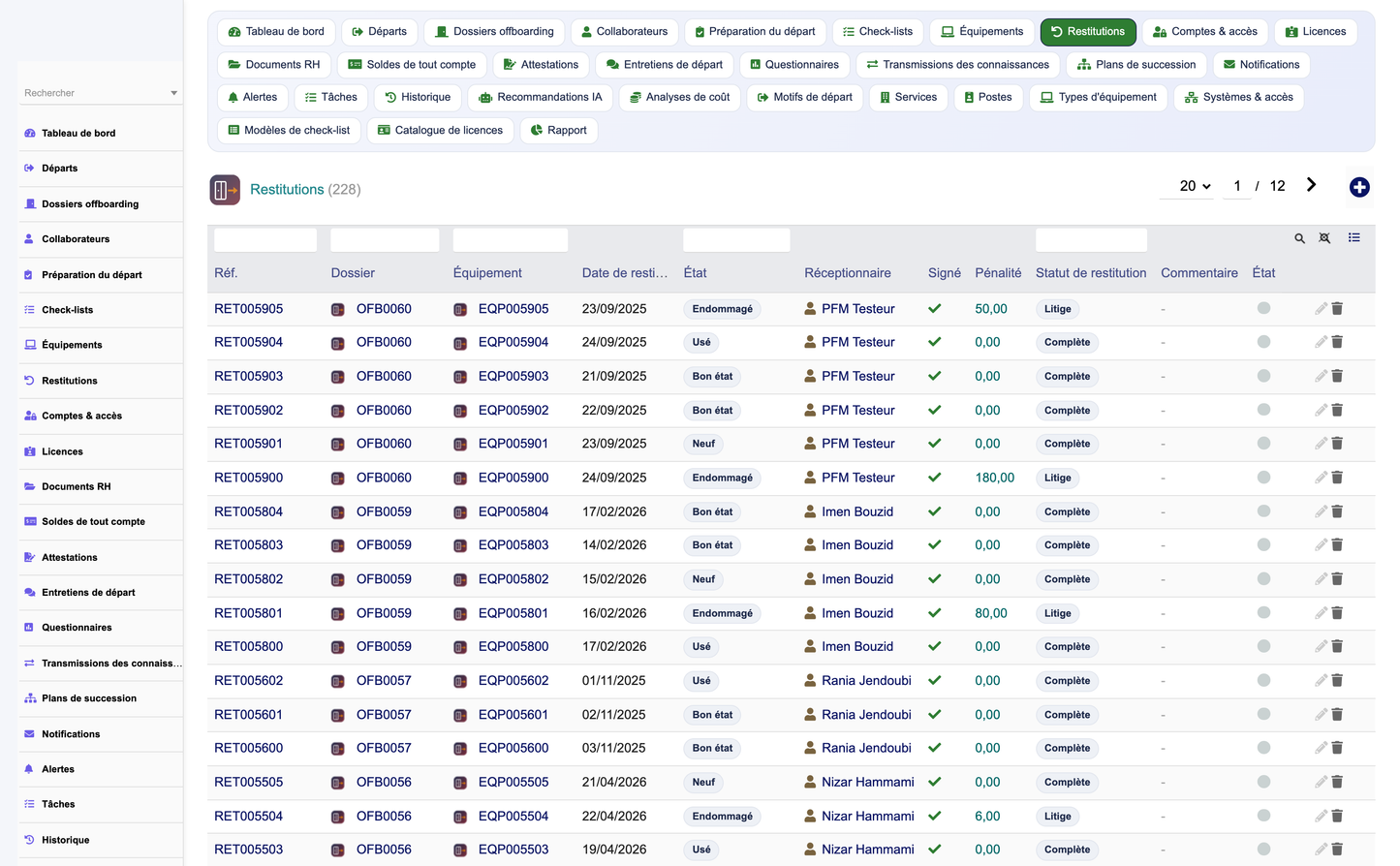Toggle the État circle for RET005801

pyautogui.click(x=1263, y=613)
